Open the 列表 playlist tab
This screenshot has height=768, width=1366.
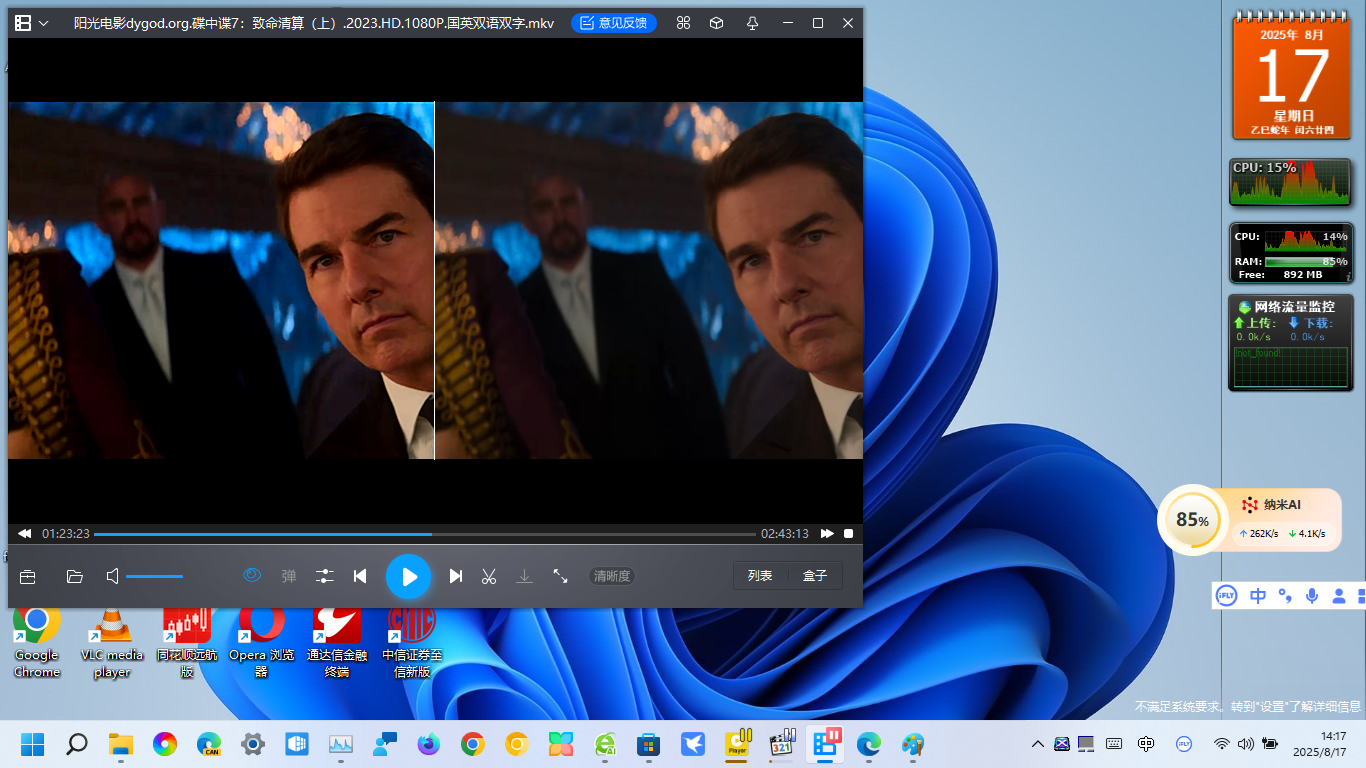[760, 576]
